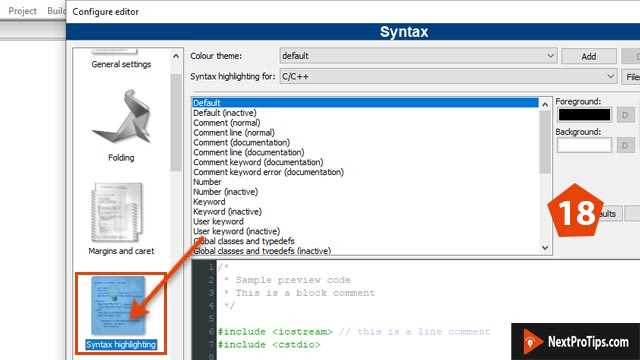This screenshot has width=640, height=360.
Task: Click the D button beside Foreground colour
Action: (625, 115)
